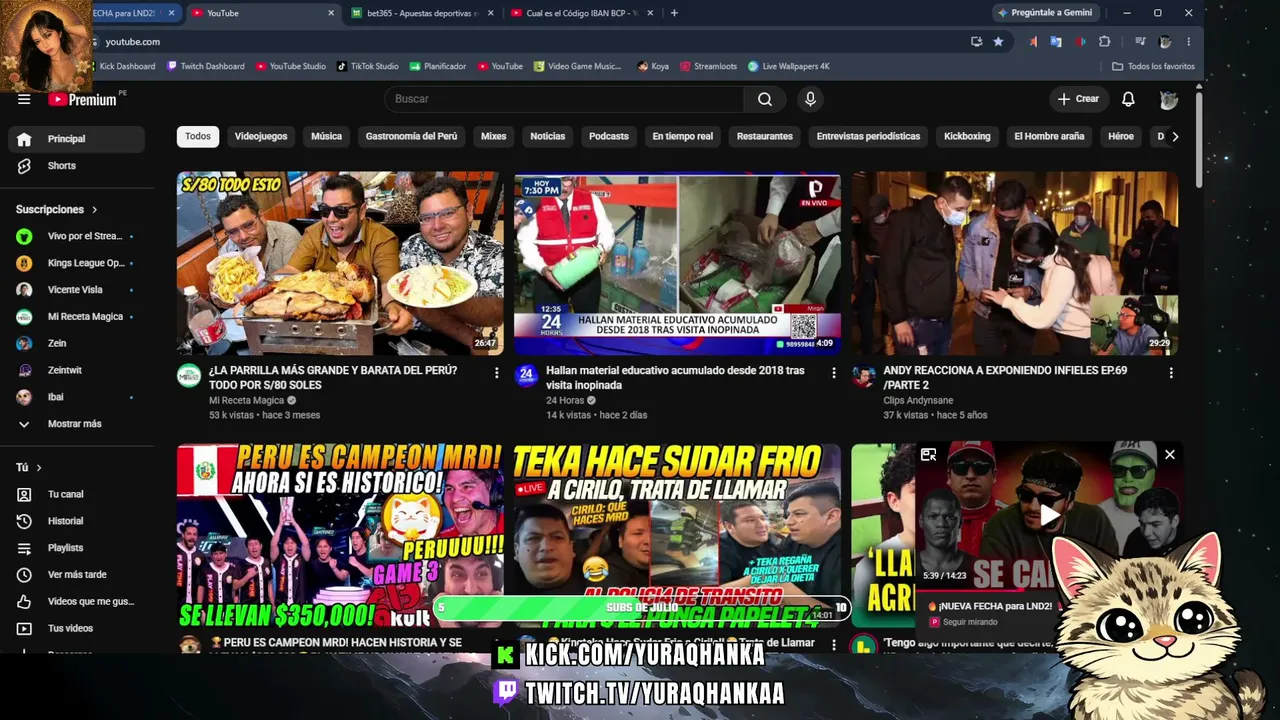Open Playlists in the sidebar
The height and width of the screenshot is (720, 1280).
click(76, 548)
